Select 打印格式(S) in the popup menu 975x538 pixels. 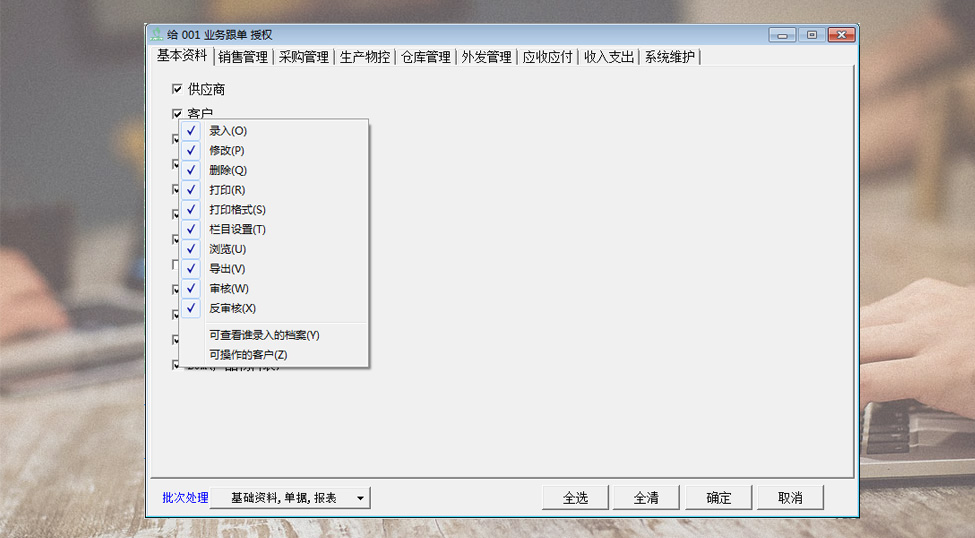tap(237, 210)
